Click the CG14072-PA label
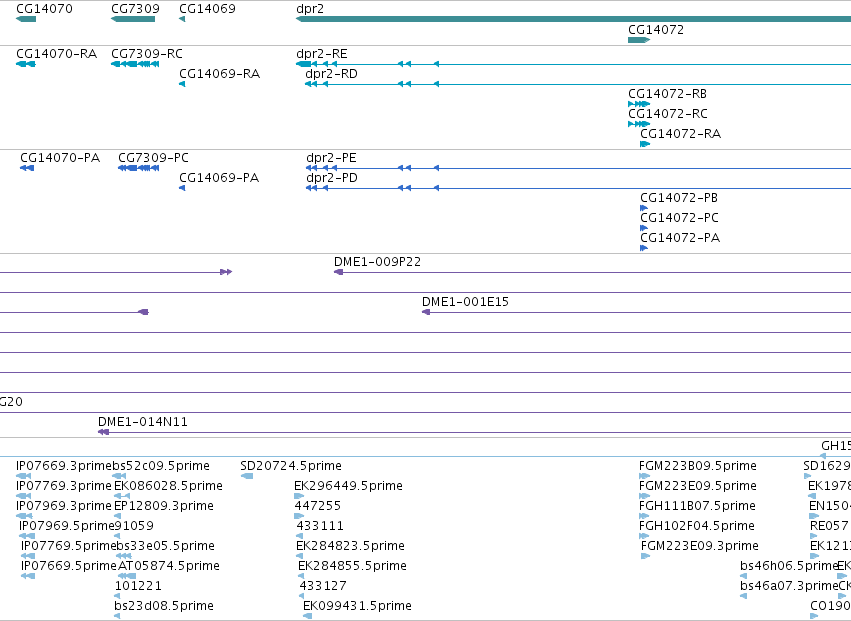The image size is (851, 621). coord(680,238)
